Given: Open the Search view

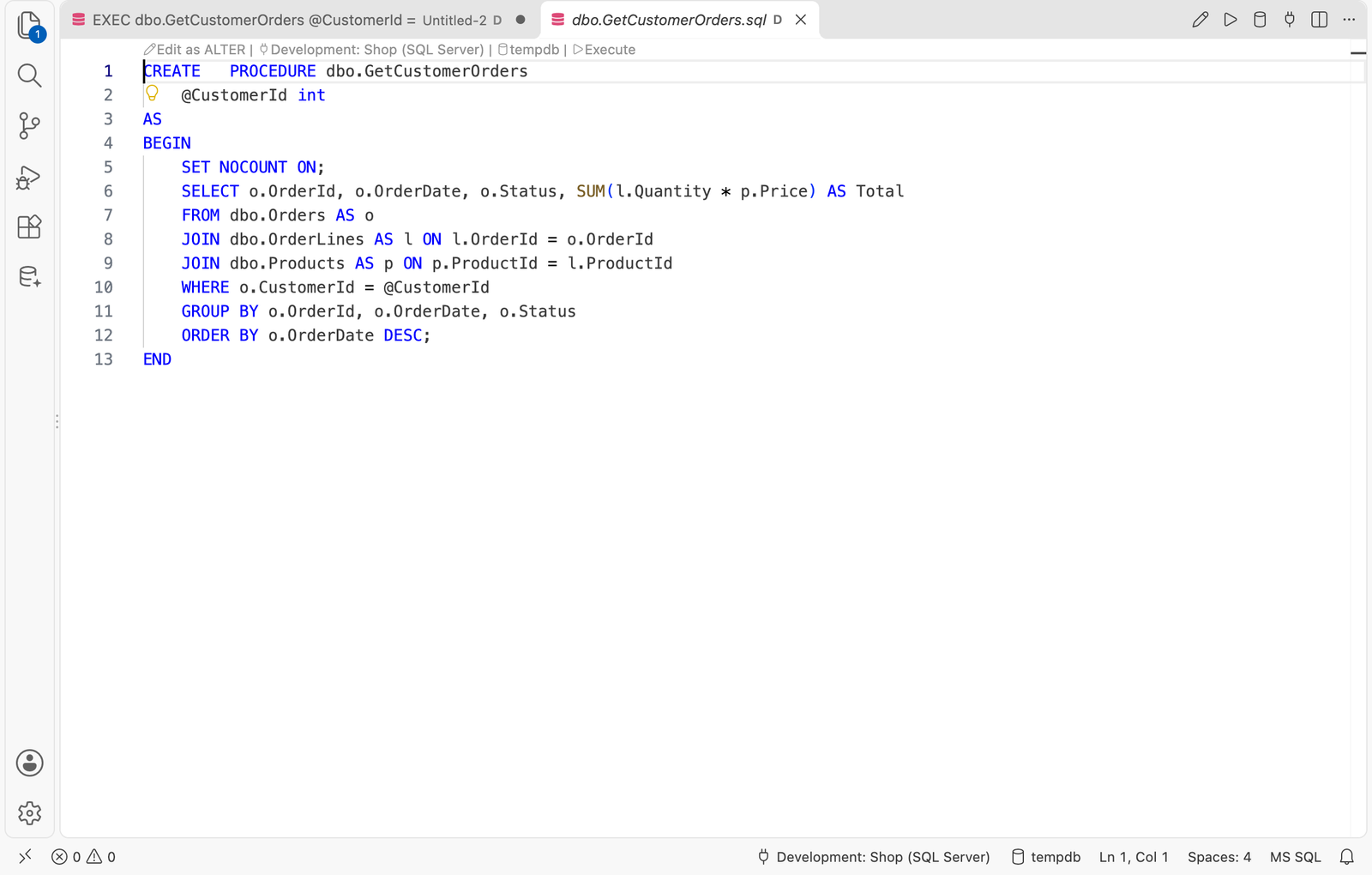Looking at the screenshot, I should [30, 75].
